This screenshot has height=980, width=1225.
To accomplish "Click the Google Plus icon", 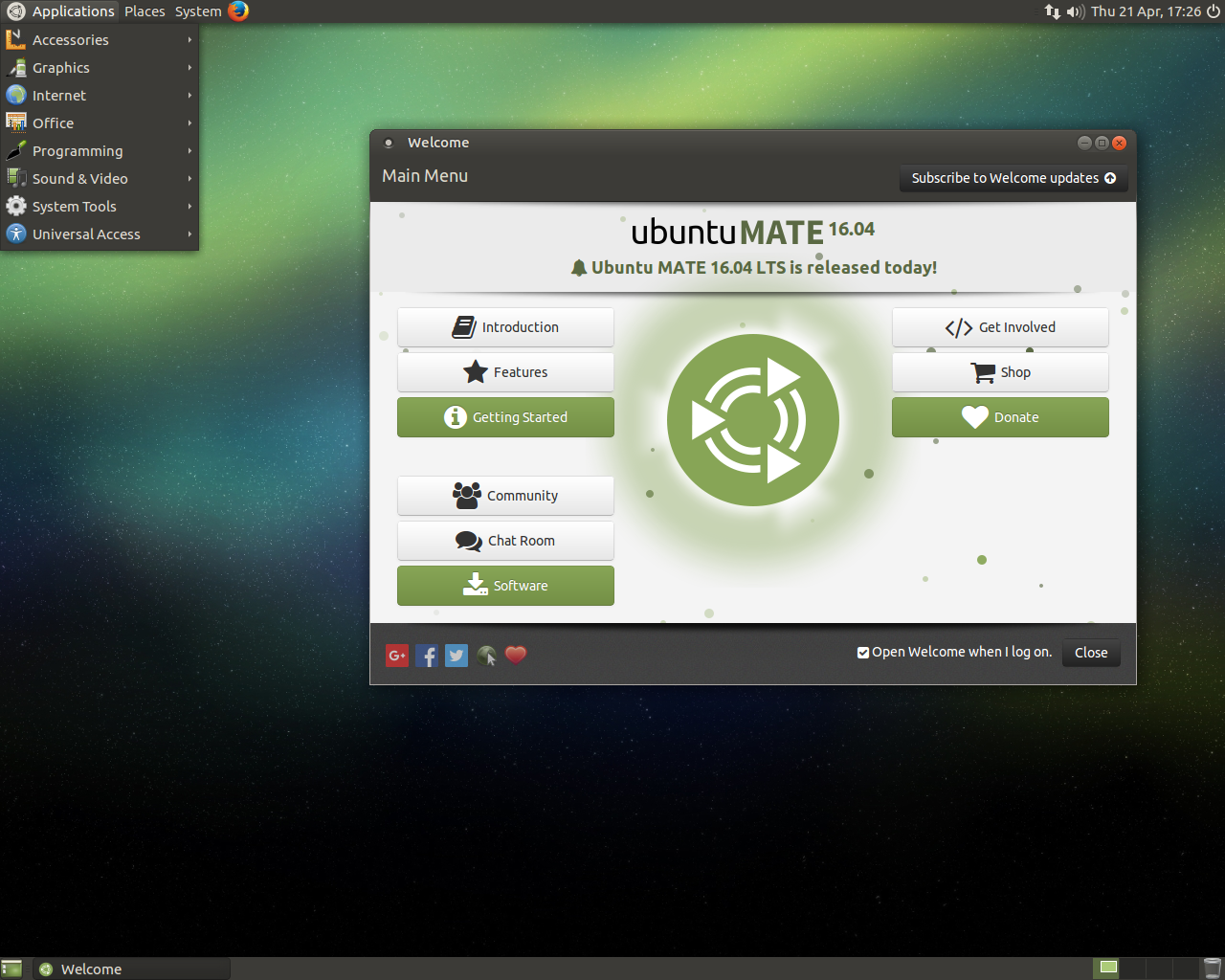I will point(397,656).
